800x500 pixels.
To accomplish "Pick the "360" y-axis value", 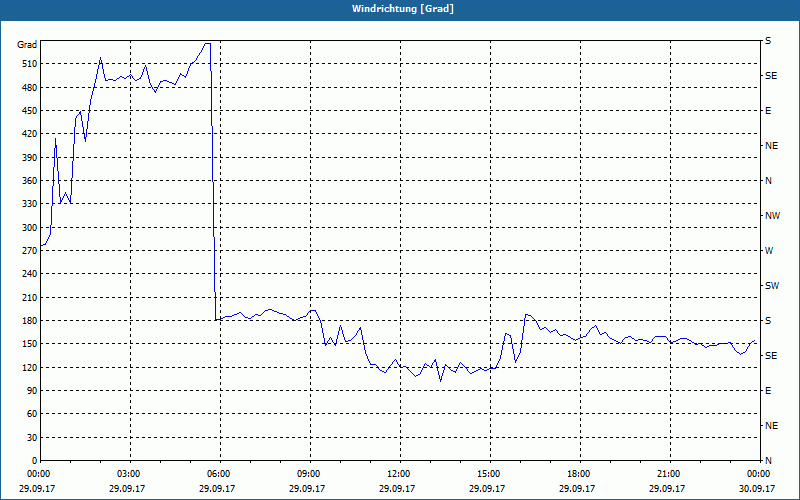I will tap(30, 181).
